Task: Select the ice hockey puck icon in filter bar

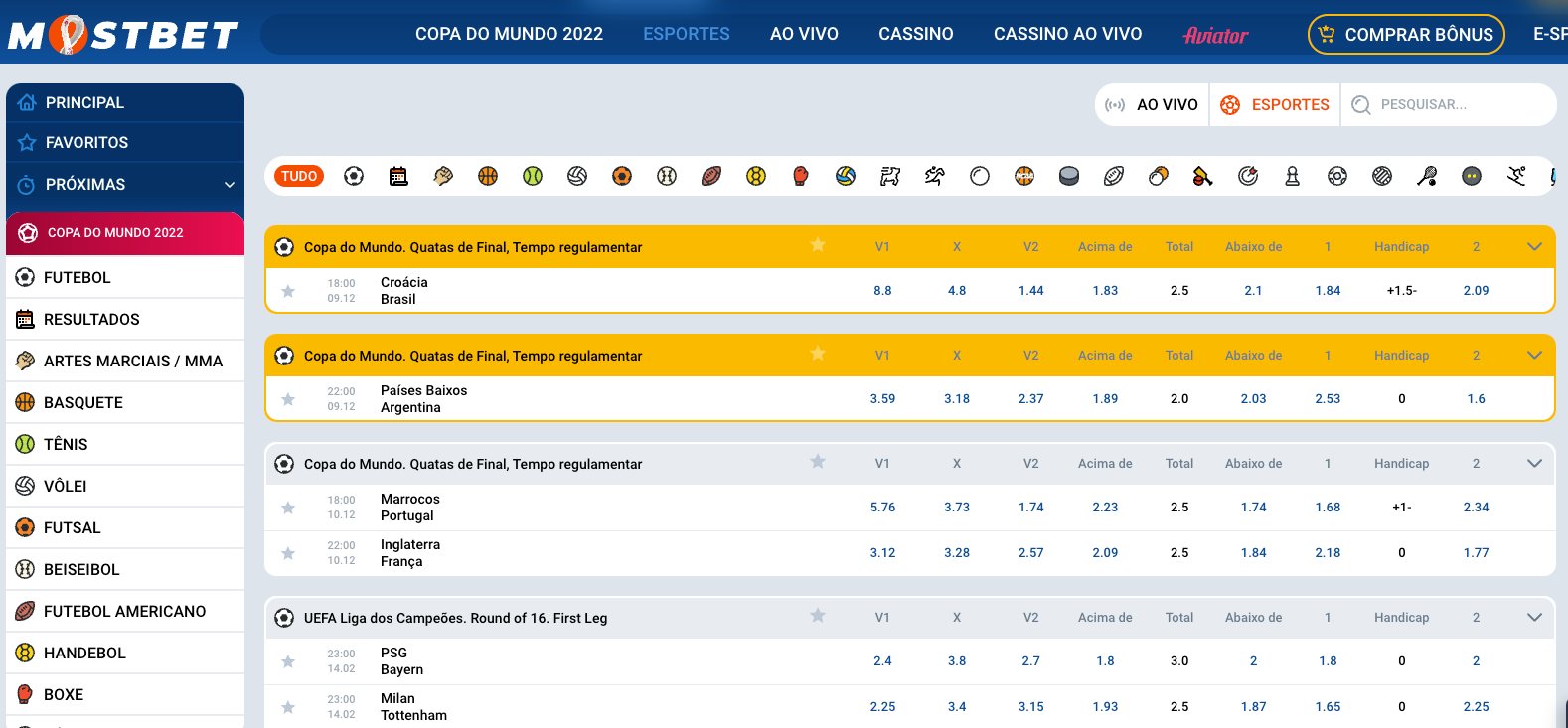Action: point(1069,176)
